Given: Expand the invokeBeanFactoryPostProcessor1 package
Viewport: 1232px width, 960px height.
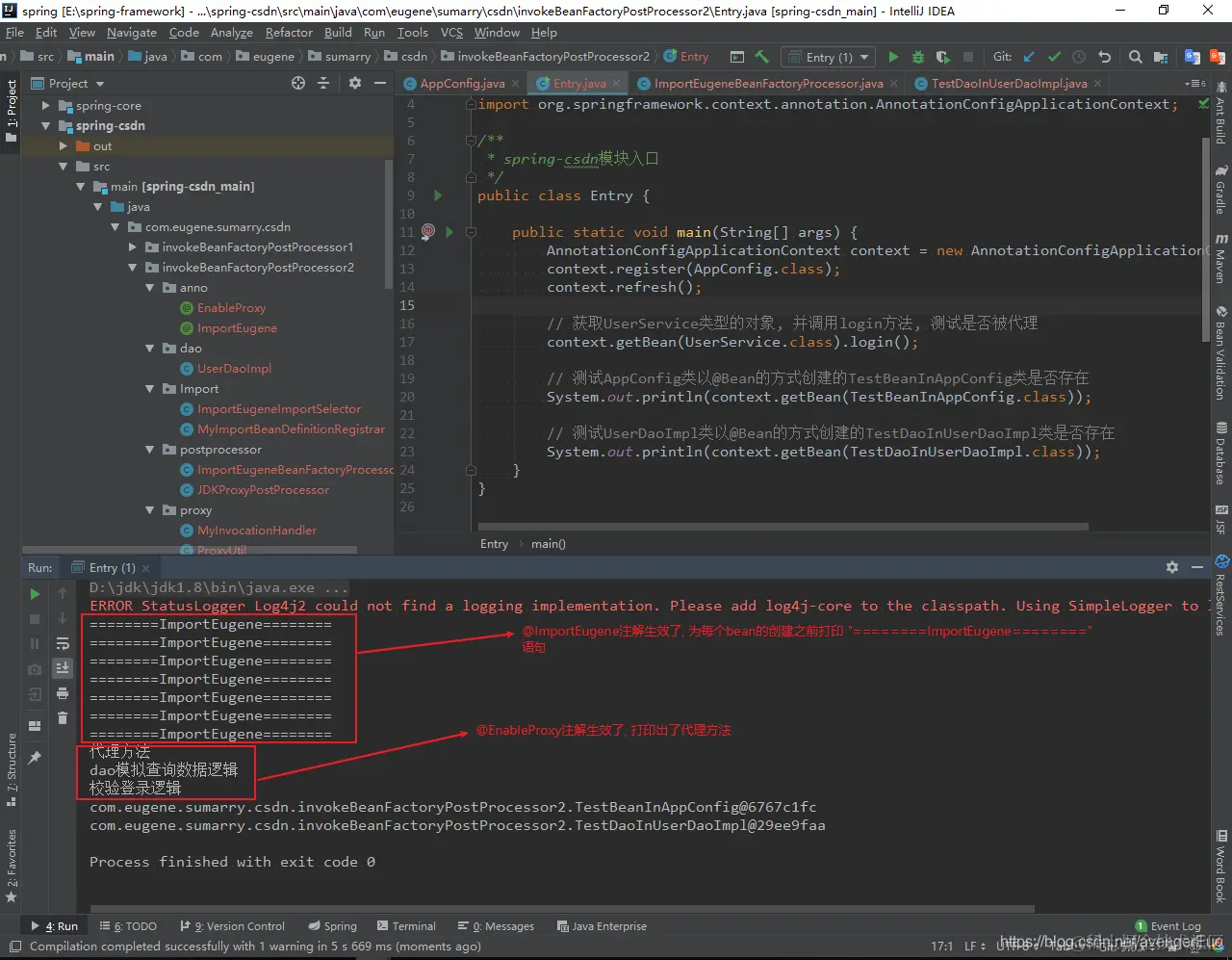Looking at the screenshot, I should pos(133,247).
